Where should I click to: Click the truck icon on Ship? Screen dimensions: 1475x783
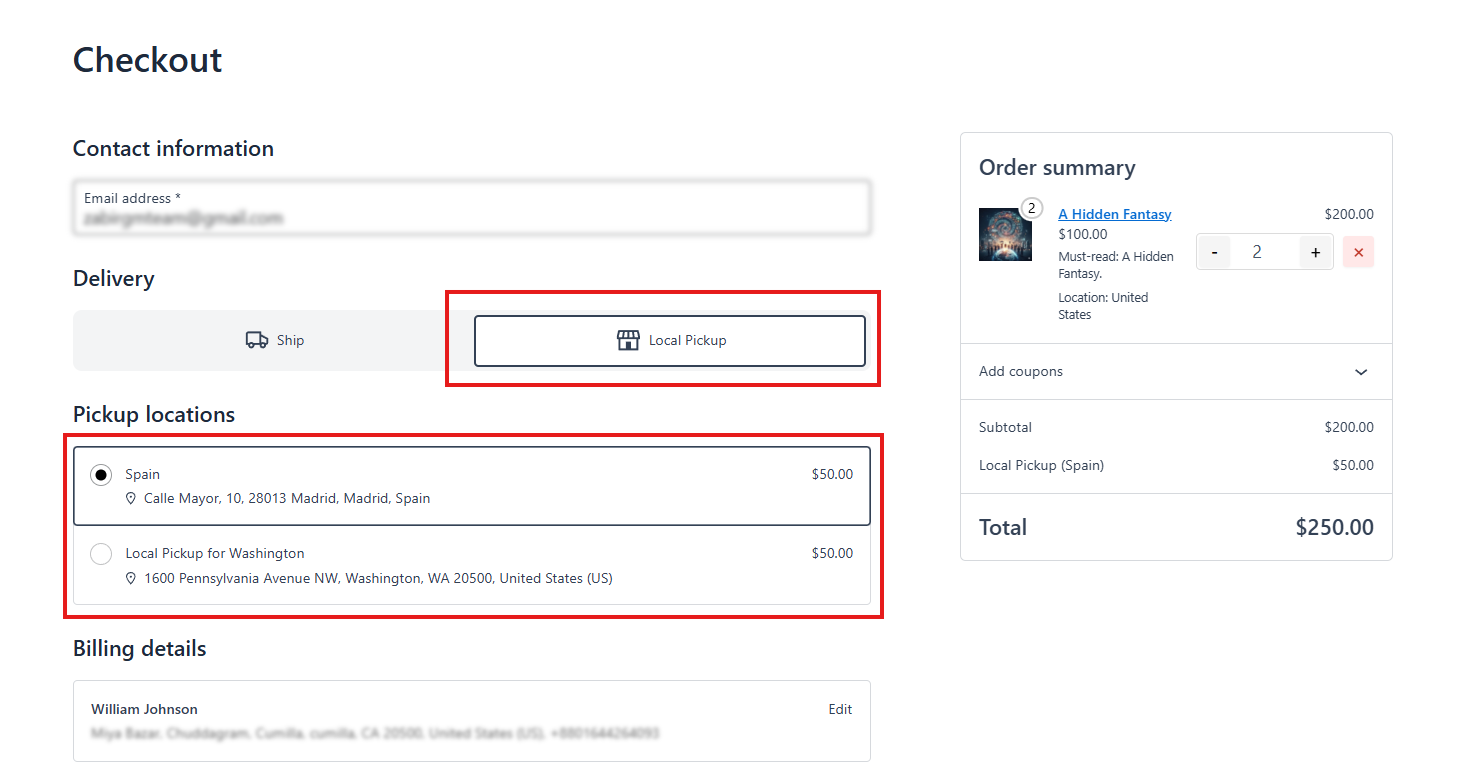256,340
